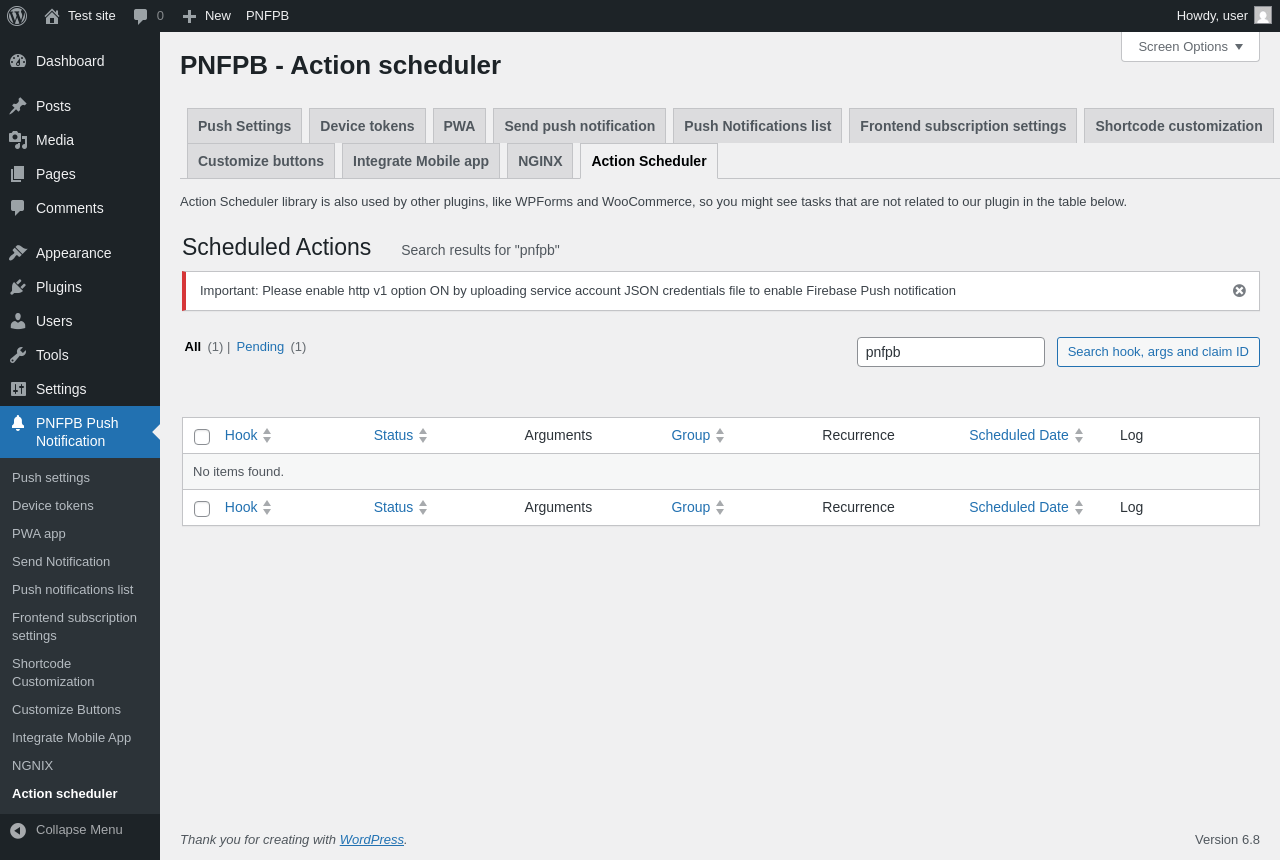Click the PNFPB bell icon in sidebar
Viewport: 1280px width, 860px height.
pos(18,423)
